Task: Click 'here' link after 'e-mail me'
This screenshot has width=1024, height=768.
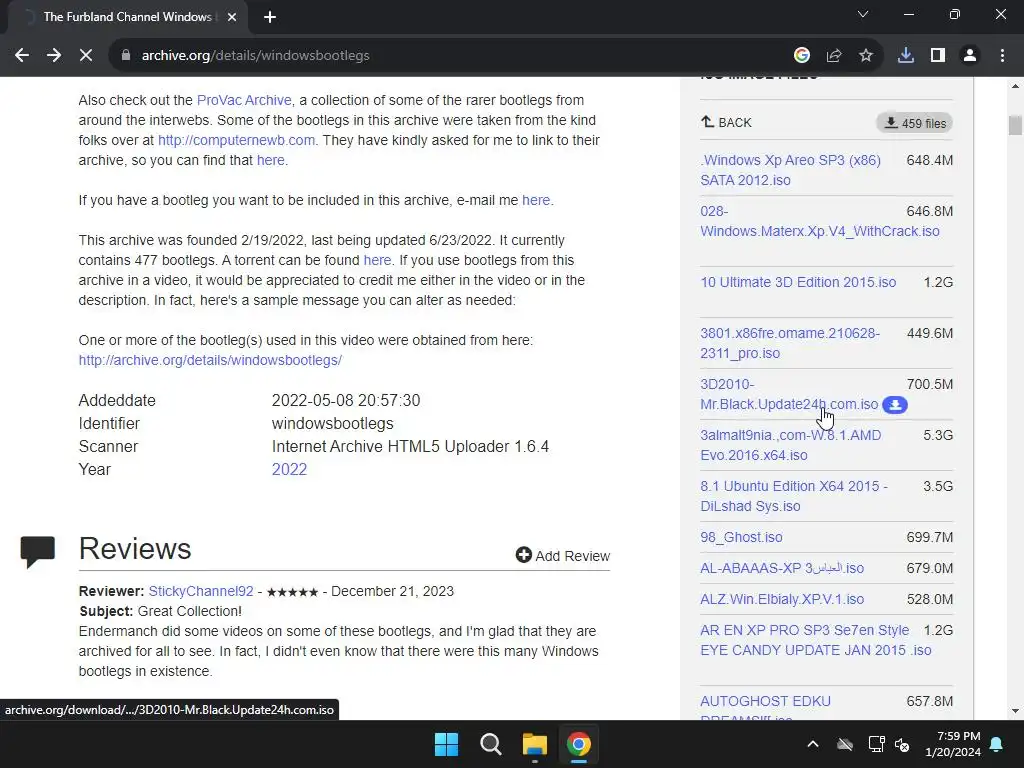Action: coord(536,200)
